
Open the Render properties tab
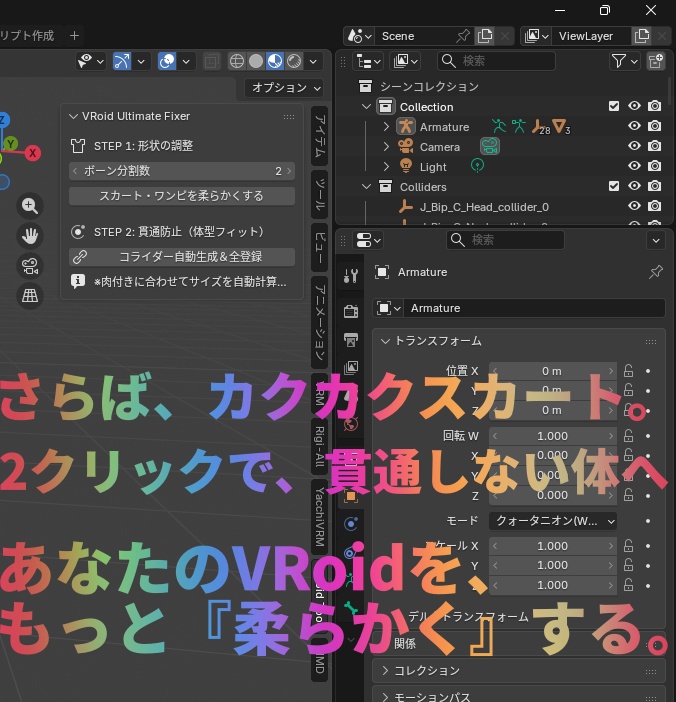[351, 311]
